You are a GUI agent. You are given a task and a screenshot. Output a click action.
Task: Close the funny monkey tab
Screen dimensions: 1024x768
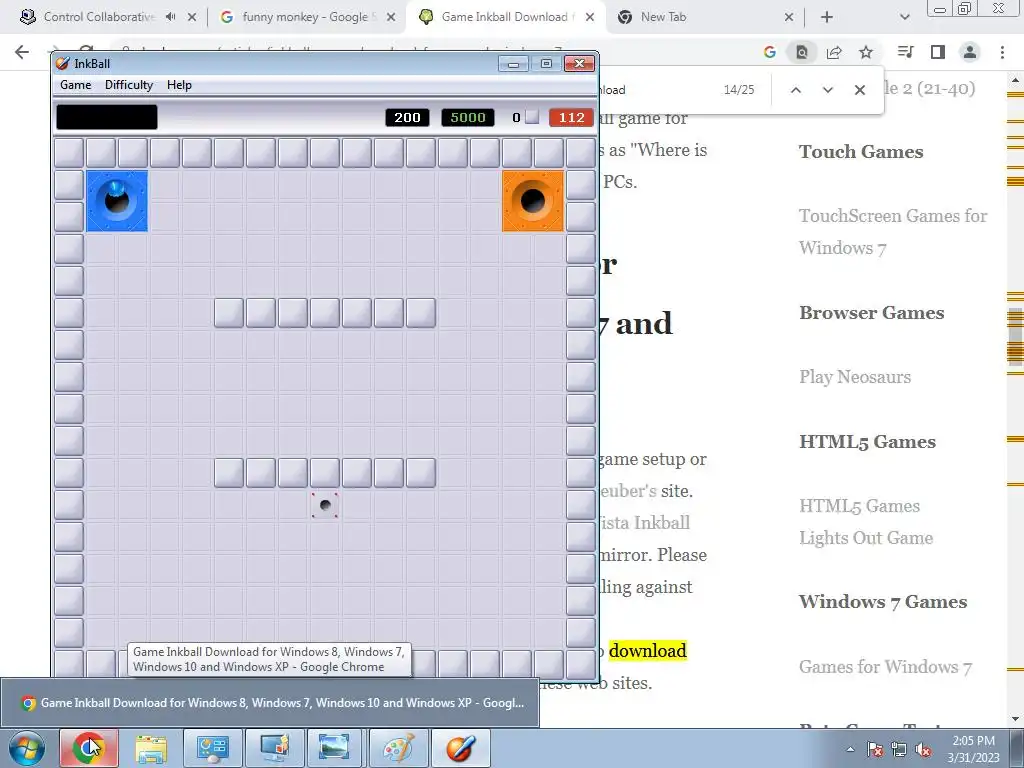point(391,17)
